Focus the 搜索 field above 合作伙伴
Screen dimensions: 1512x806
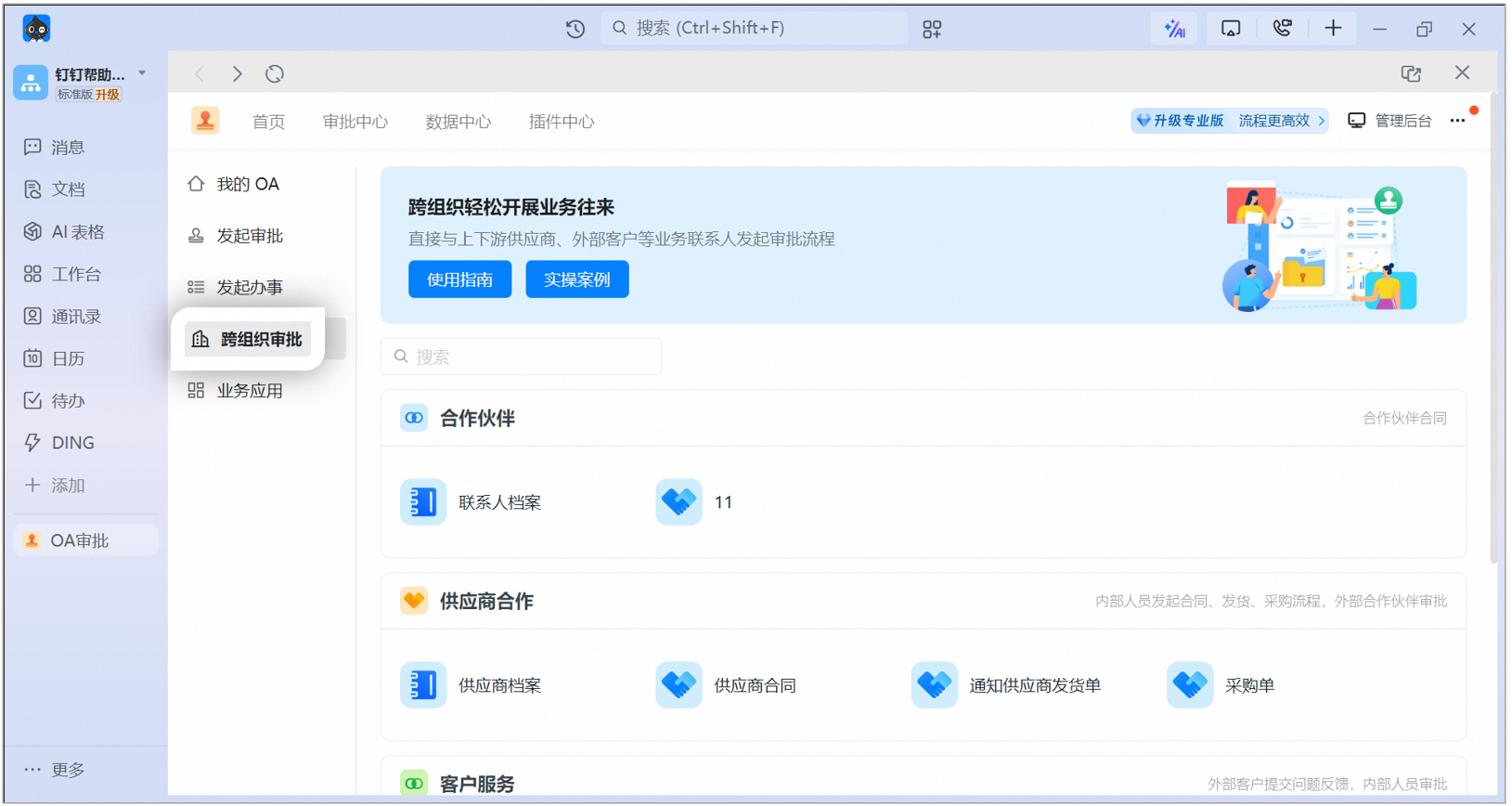(521, 357)
